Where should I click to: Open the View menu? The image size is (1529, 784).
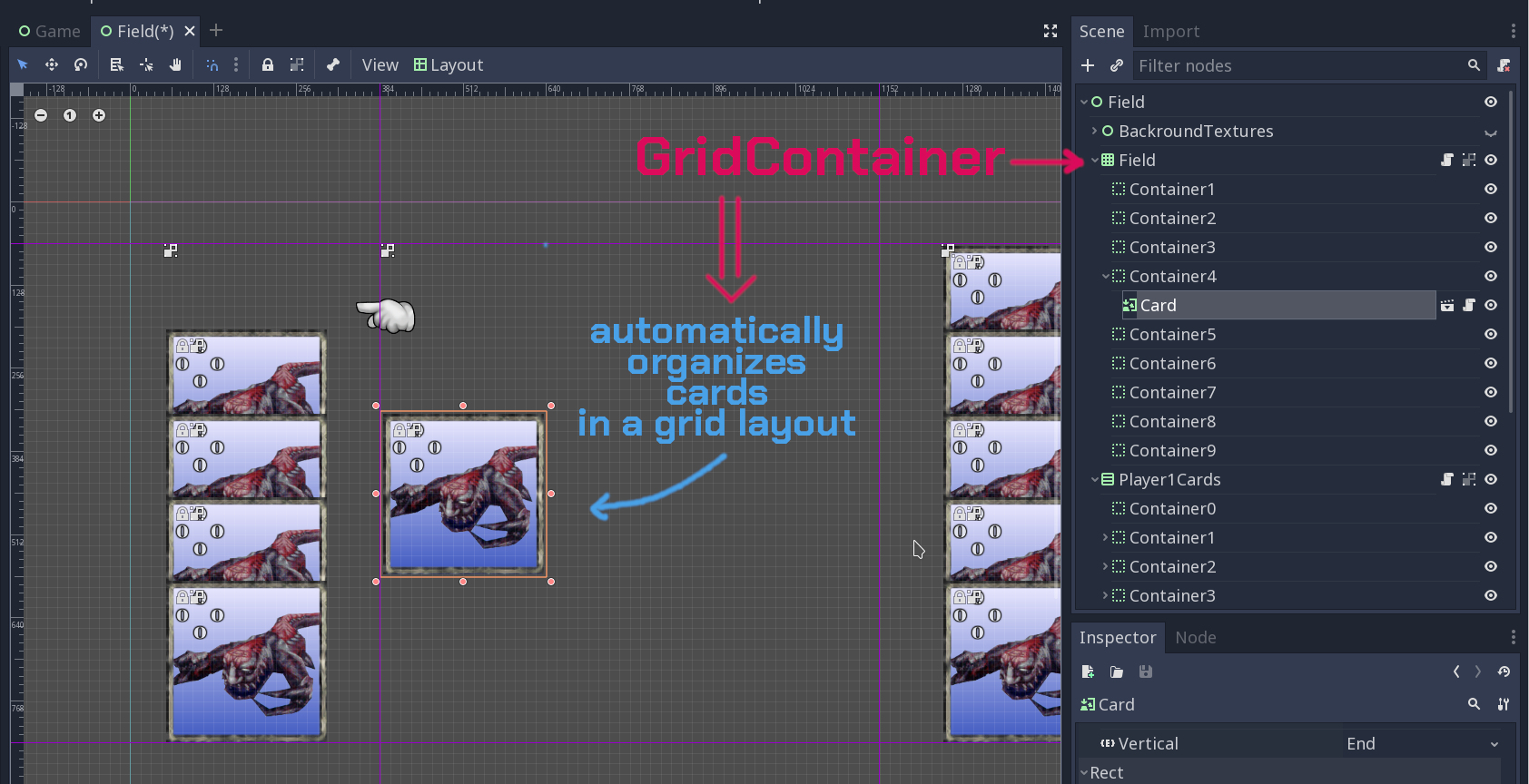[x=380, y=65]
